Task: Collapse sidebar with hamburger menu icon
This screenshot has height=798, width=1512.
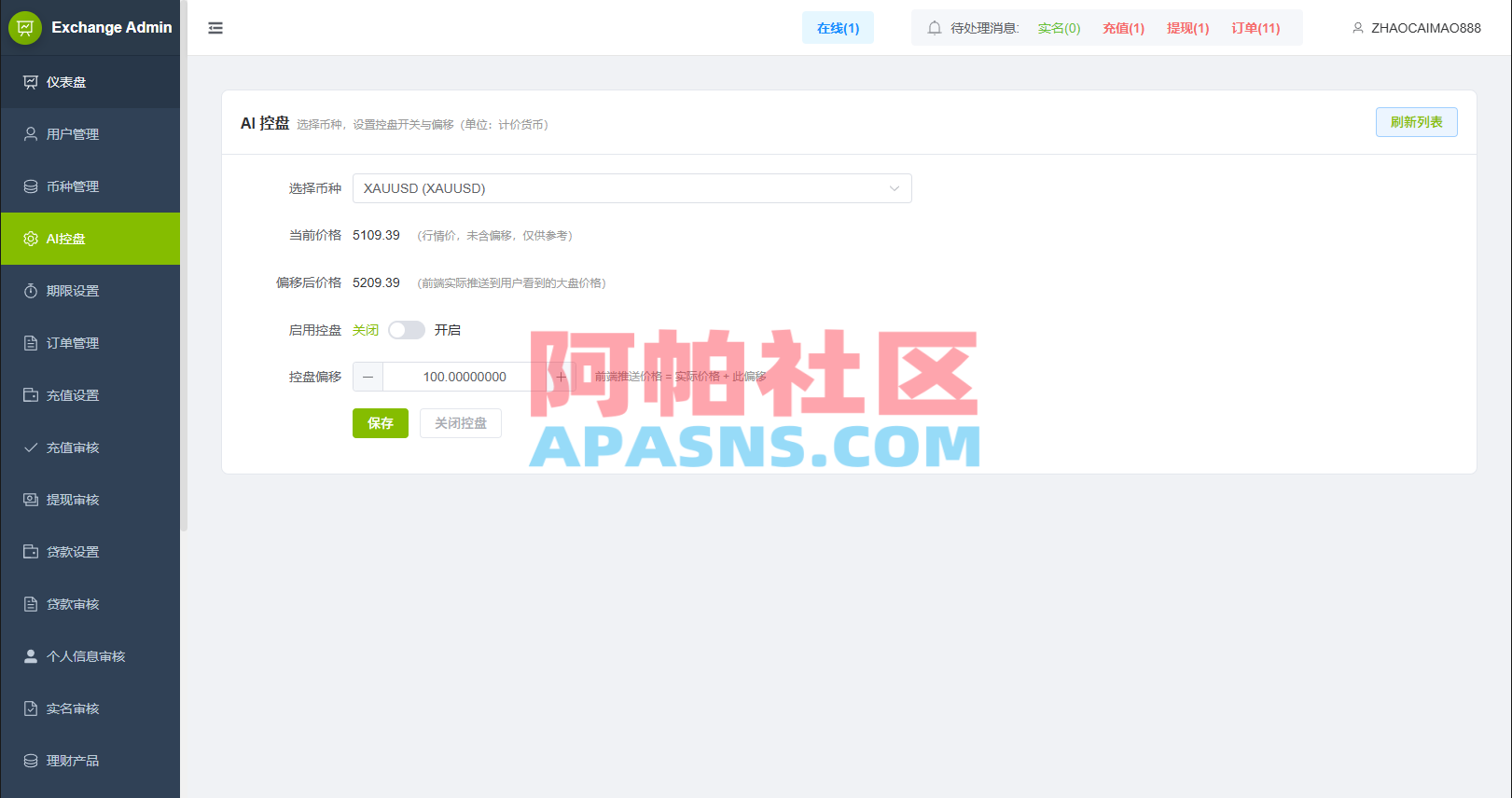Action: coord(215,28)
